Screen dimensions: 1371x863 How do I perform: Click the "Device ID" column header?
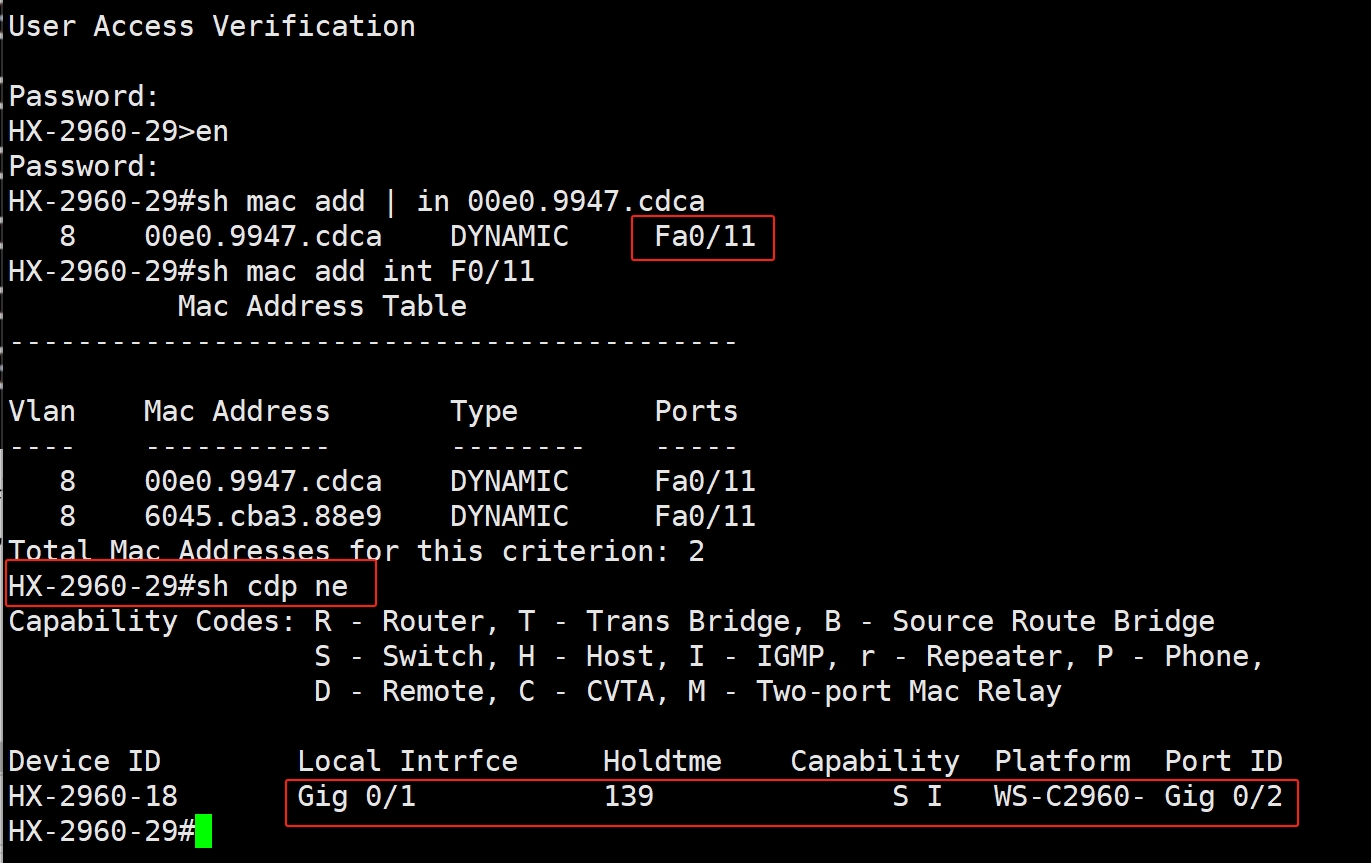point(84,761)
